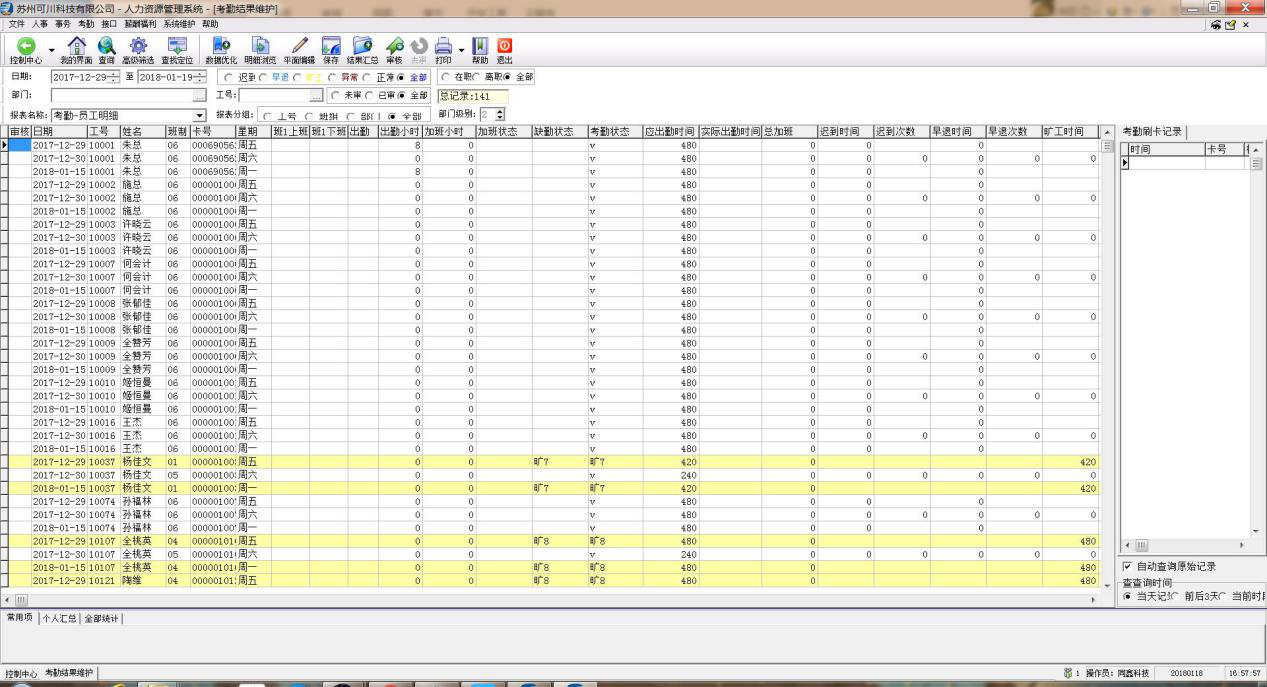Open 我的界面 home icon
Screen dimensions: 1267x687
76,46
